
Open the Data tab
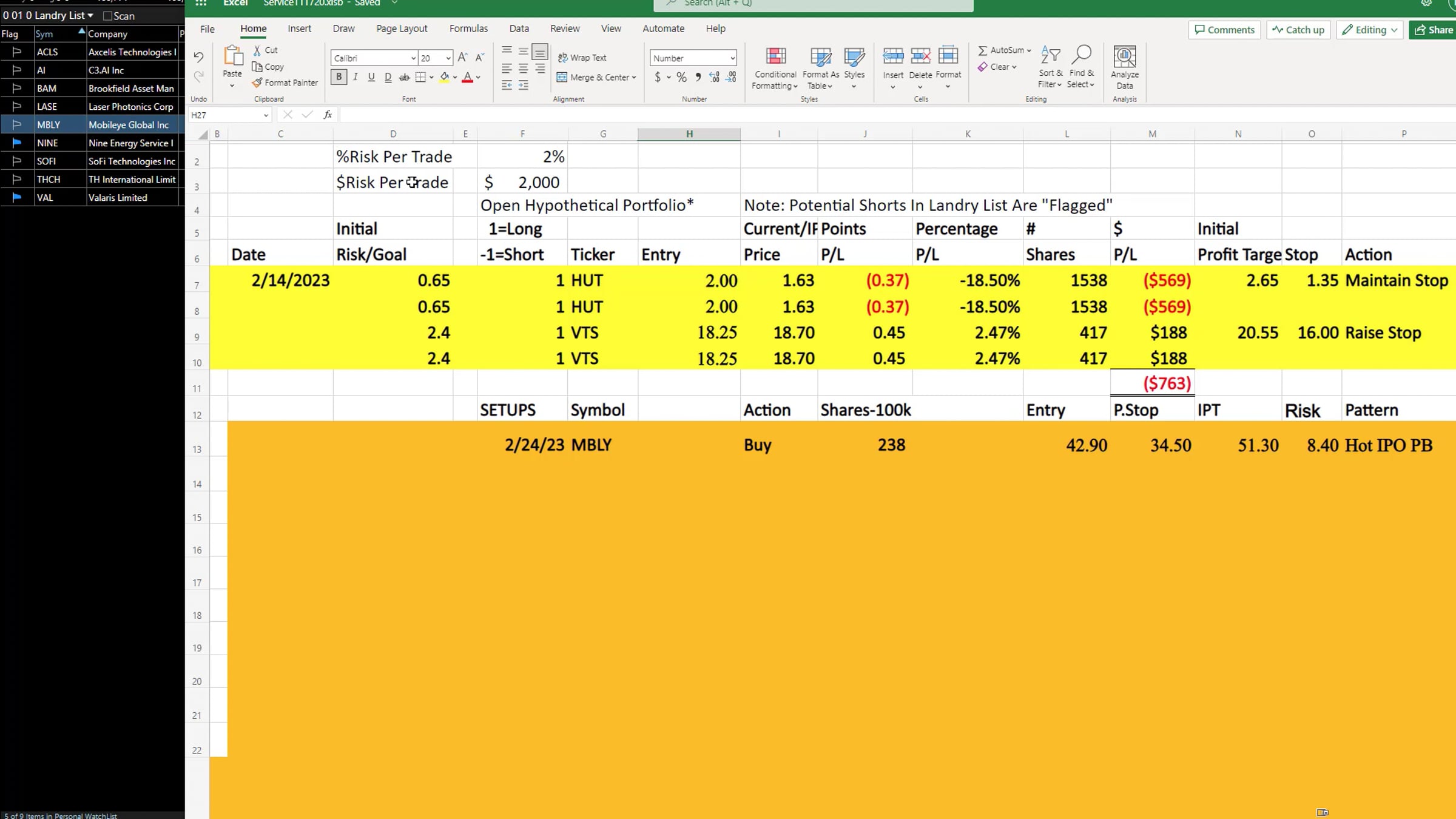pos(519,29)
